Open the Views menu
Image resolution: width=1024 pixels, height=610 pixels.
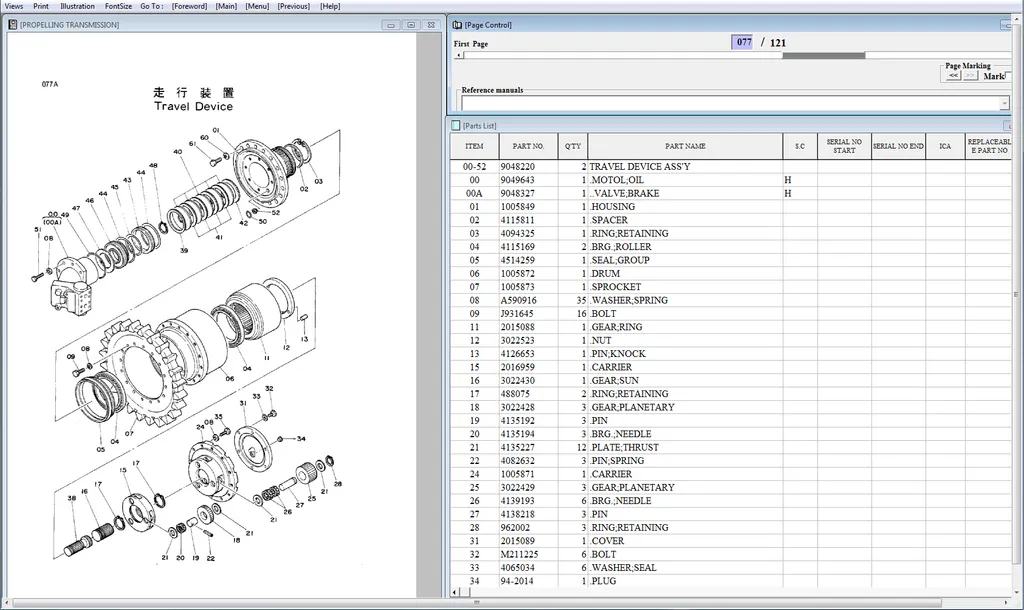tap(14, 6)
